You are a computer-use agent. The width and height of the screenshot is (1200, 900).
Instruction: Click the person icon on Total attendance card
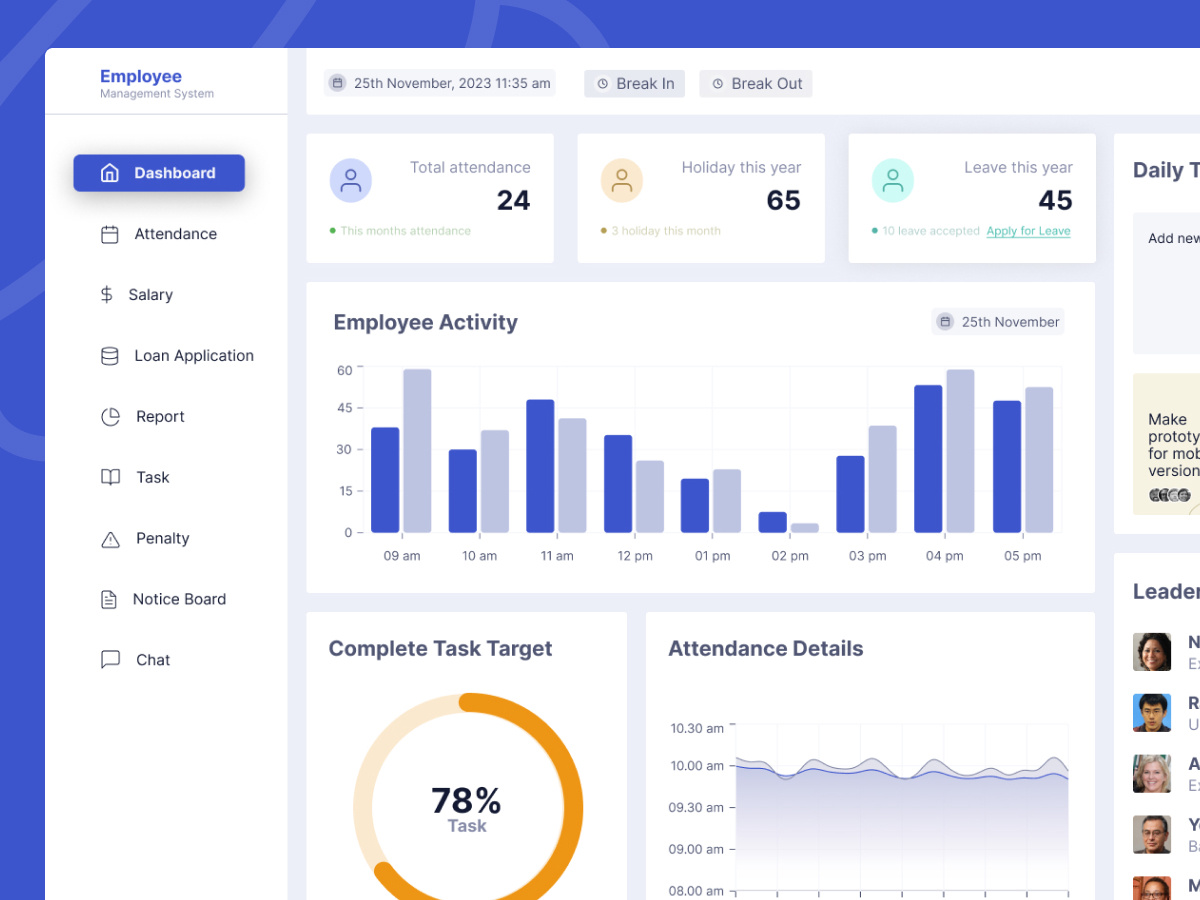pyautogui.click(x=351, y=179)
